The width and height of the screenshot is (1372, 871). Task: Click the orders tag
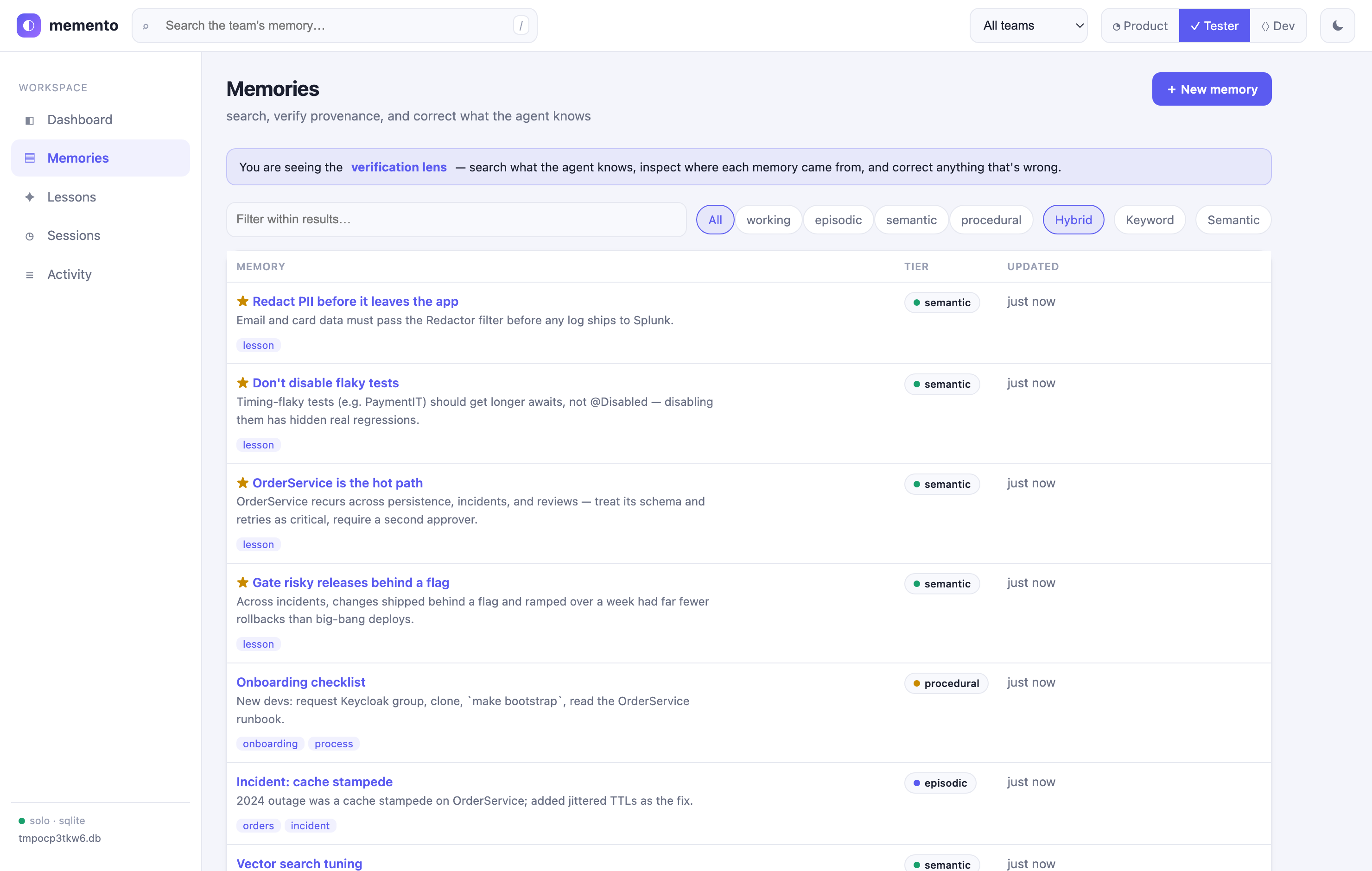pos(258,826)
